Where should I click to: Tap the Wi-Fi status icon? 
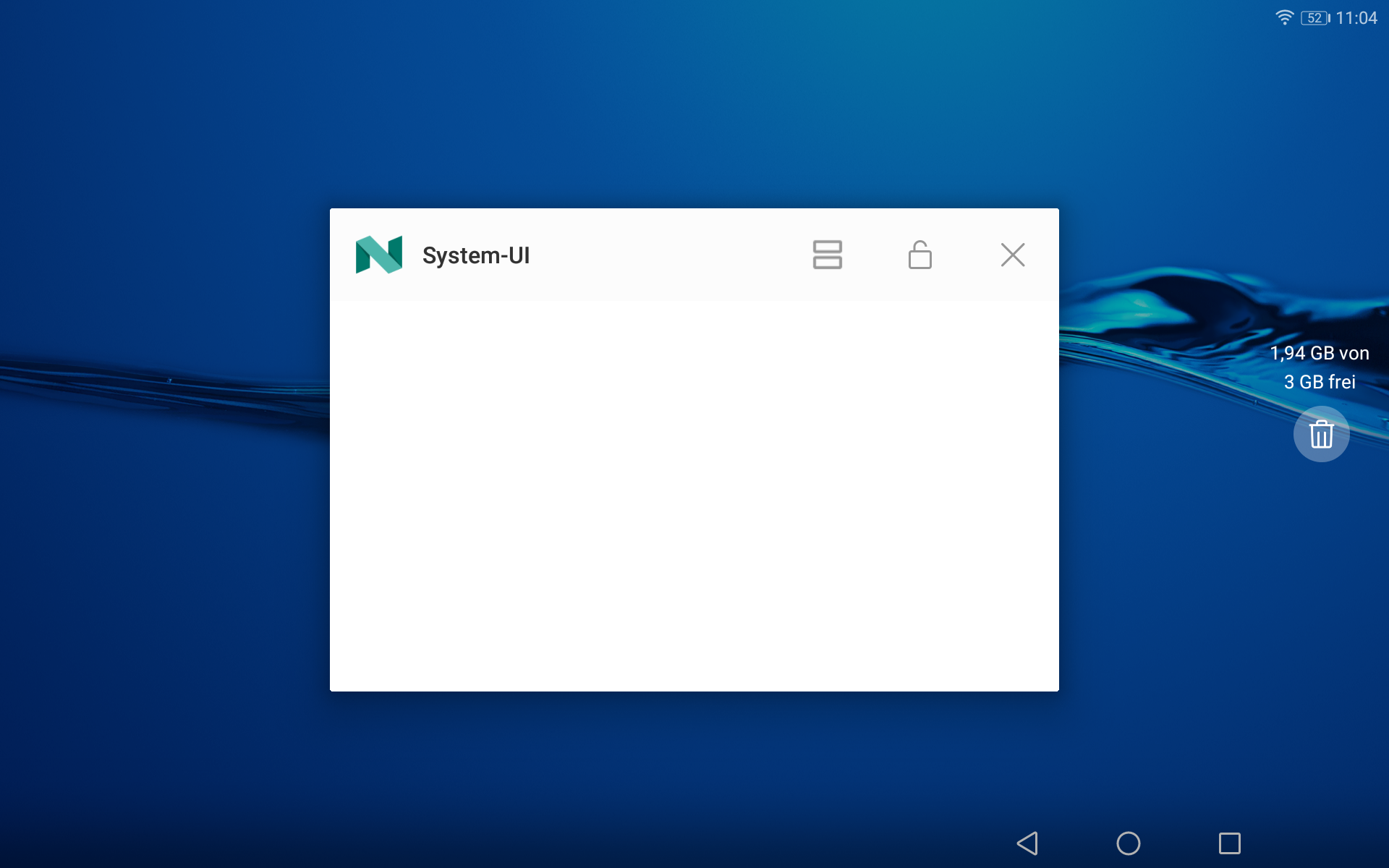click(x=1284, y=18)
